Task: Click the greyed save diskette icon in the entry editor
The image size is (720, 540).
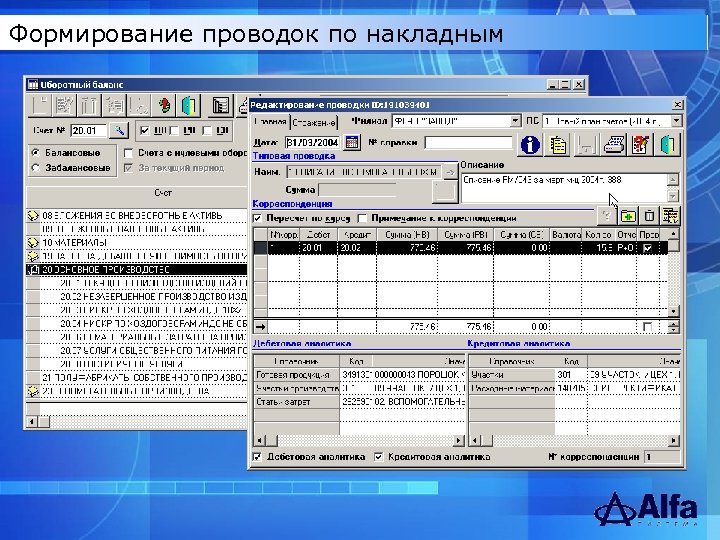Action: click(585, 144)
